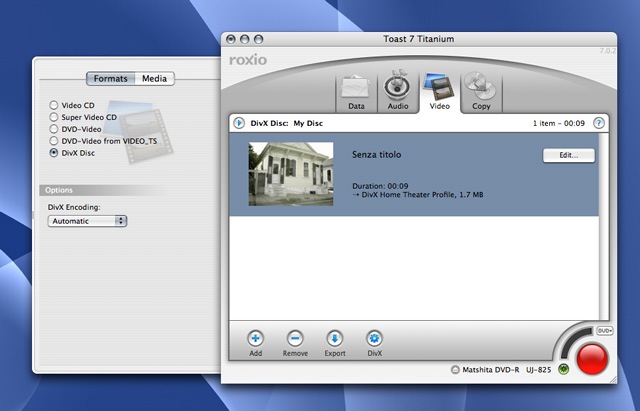Click the eject icon next to Matshita DVD-R

[455, 370]
